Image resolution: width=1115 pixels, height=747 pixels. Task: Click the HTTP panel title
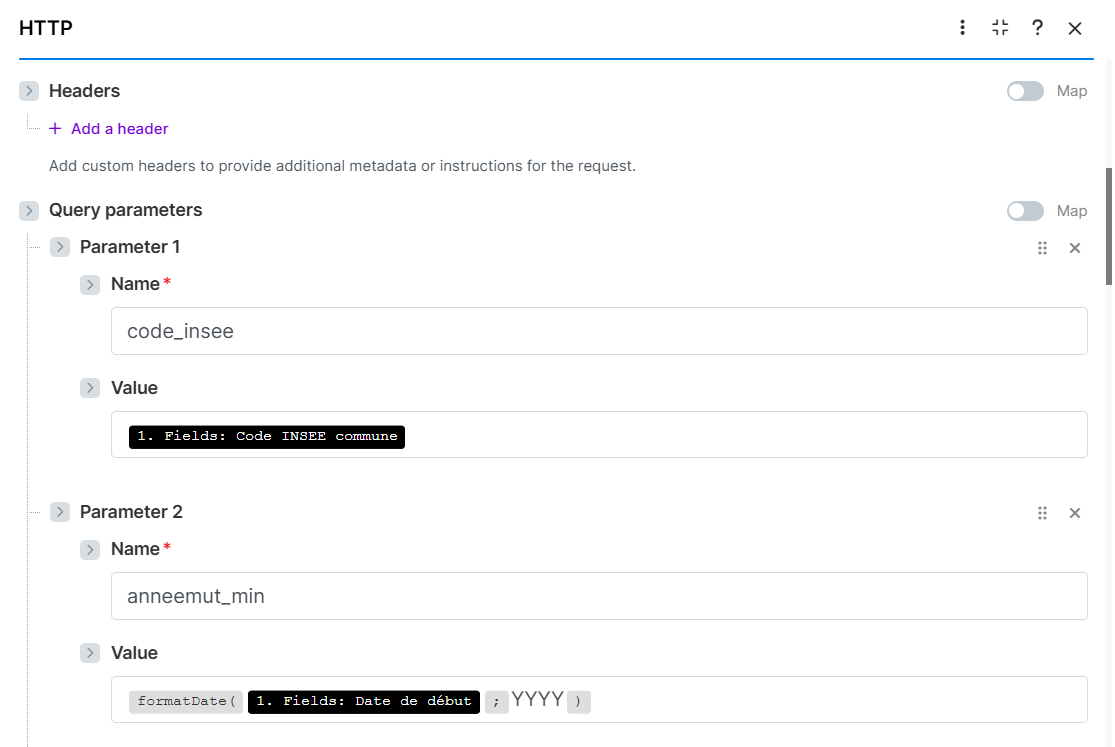click(46, 28)
